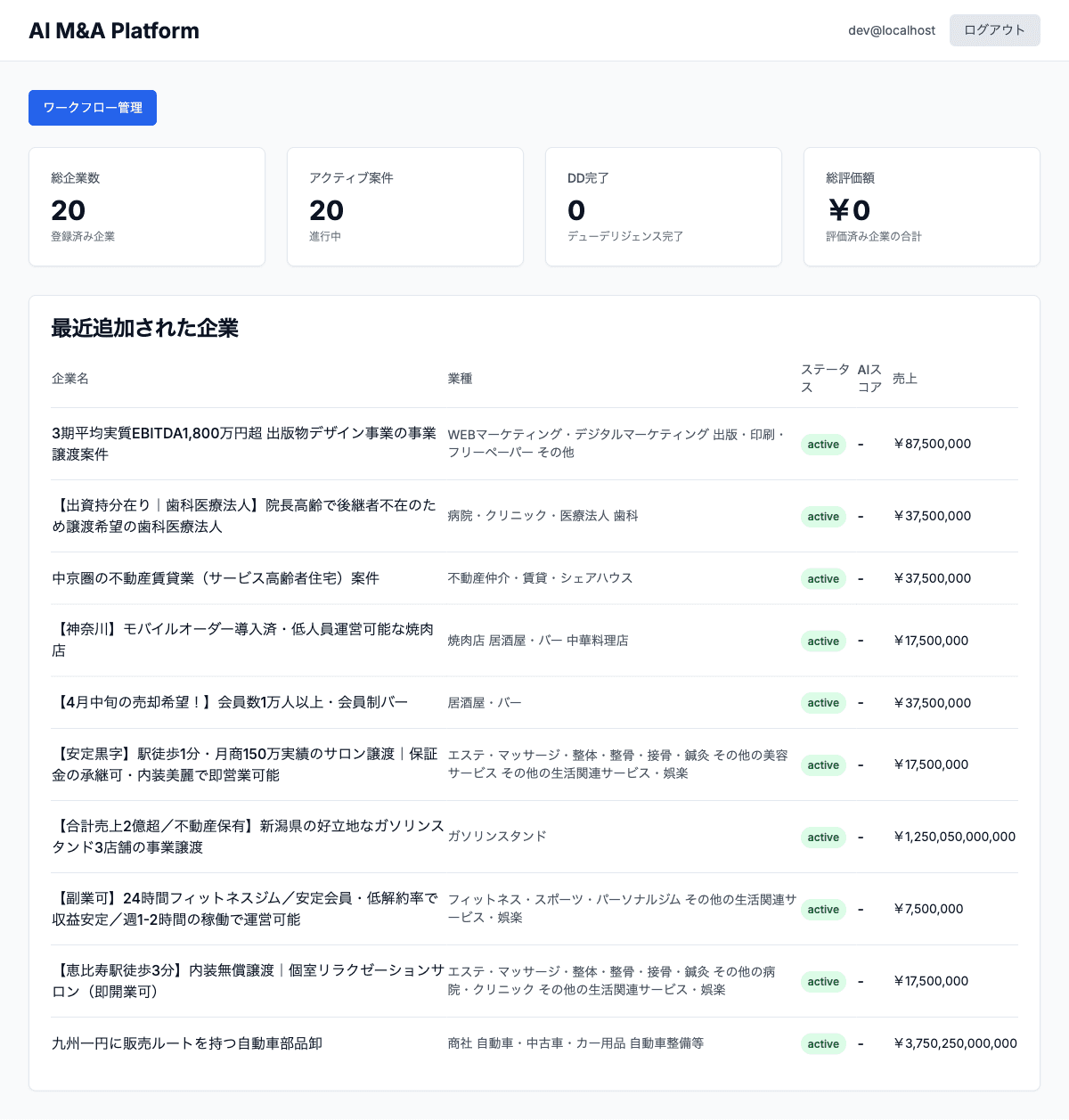Click the ワークフロー管理 button
This screenshot has height=1120, width=1069.
click(x=92, y=108)
